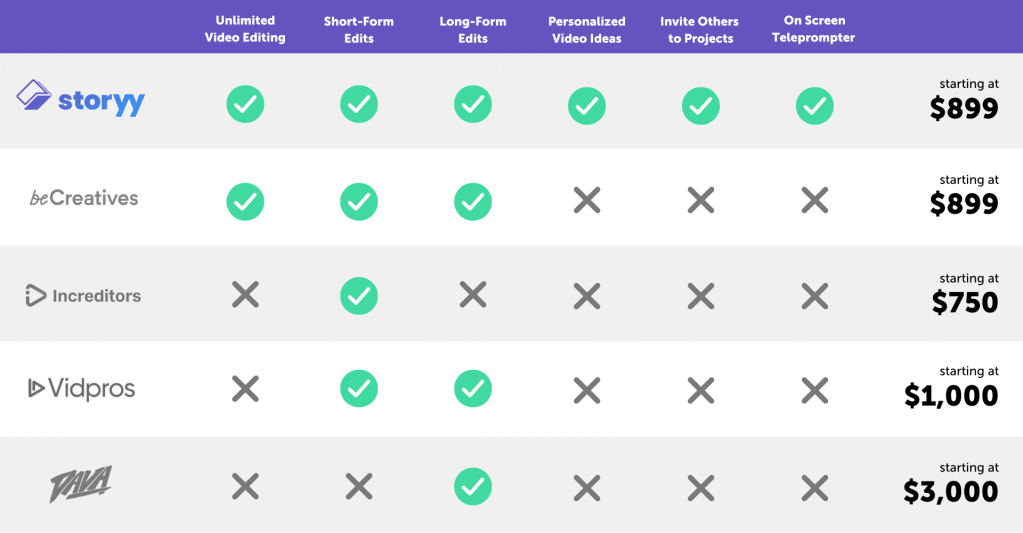Click Vidpros' $1,000 starting price

pos(951,396)
